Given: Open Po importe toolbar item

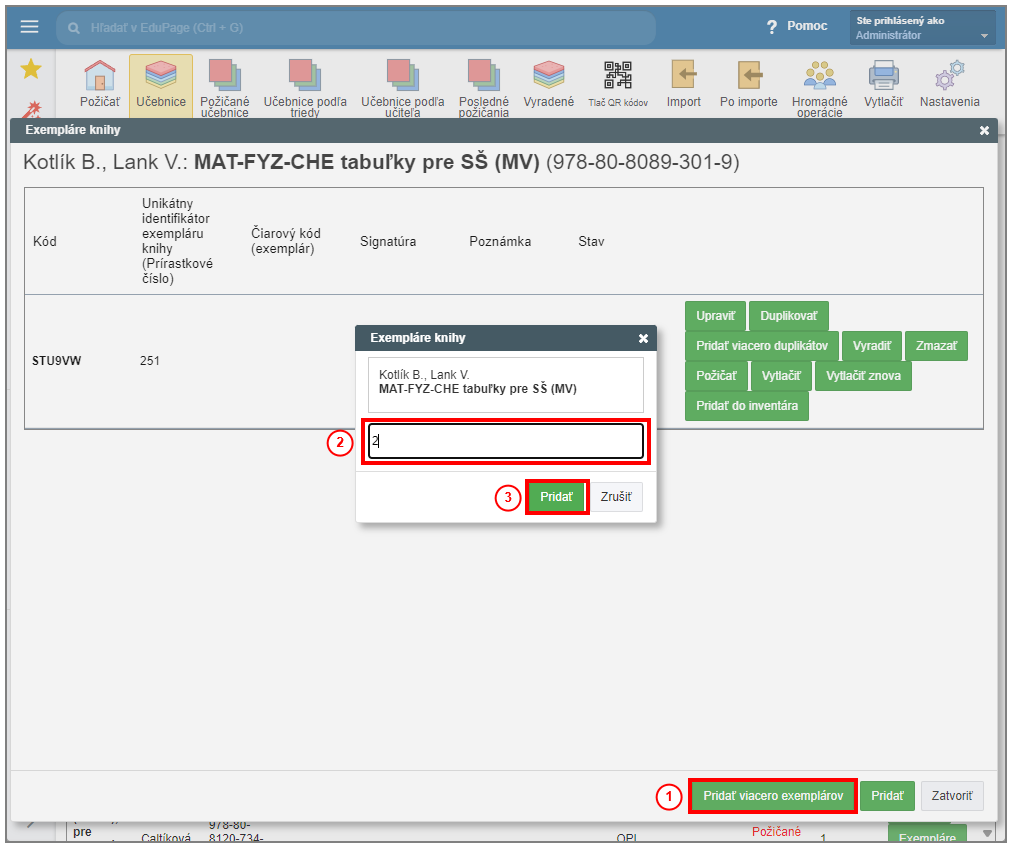Looking at the screenshot, I should [748, 76].
